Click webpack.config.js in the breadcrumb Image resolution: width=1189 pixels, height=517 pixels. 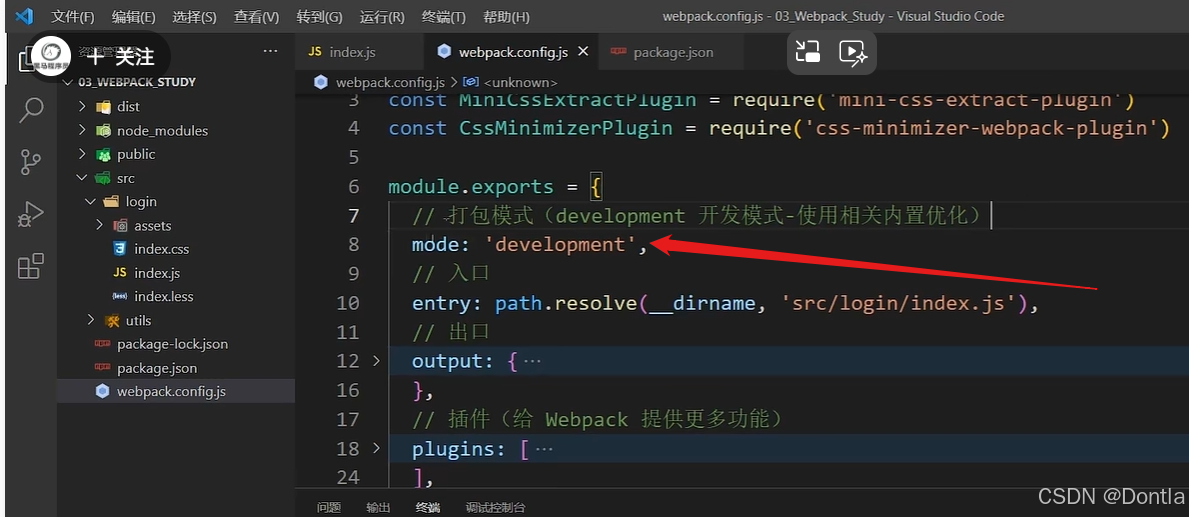coord(390,82)
